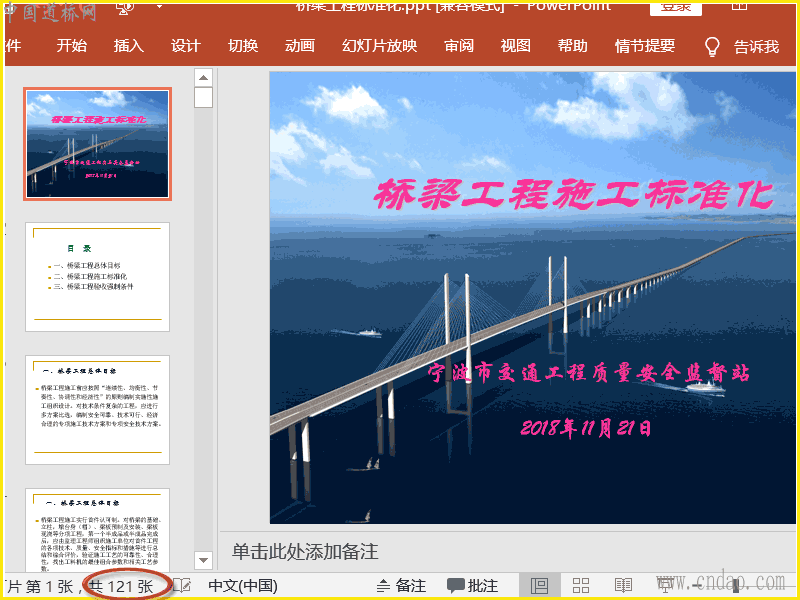
Task: Switch to the 设计 ribbon tab
Action: [x=186, y=46]
